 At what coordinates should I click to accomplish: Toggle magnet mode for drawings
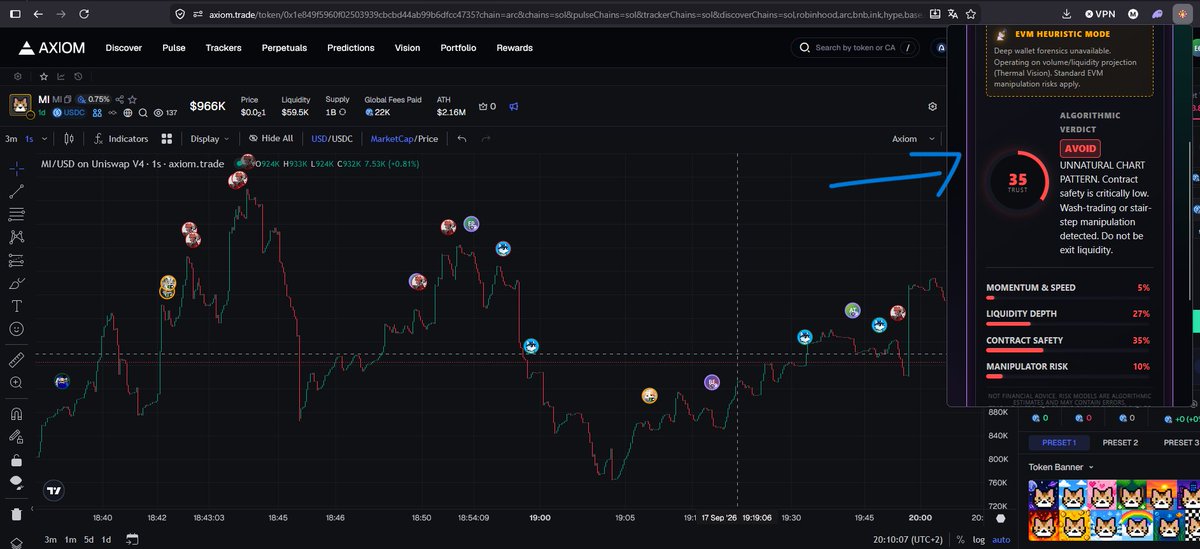pyautogui.click(x=16, y=413)
